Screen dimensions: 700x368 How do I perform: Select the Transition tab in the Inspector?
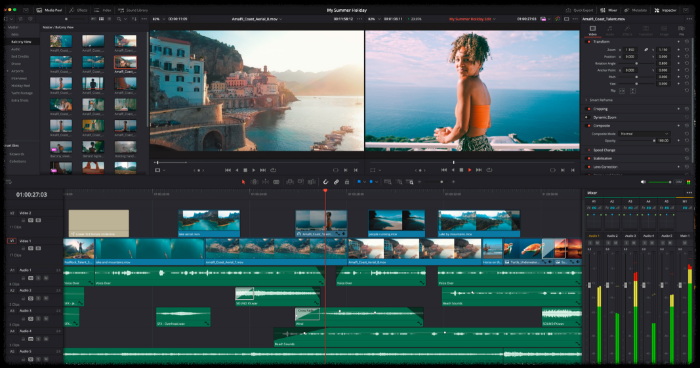click(x=646, y=30)
